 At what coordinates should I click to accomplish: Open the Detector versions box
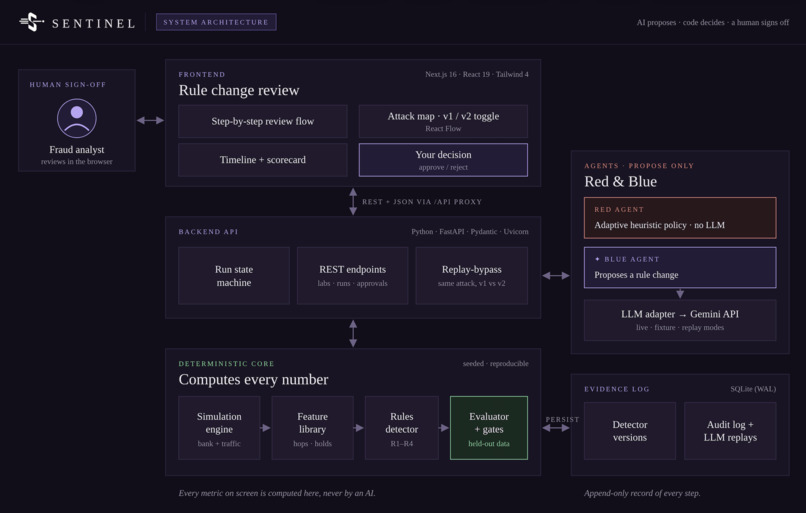pos(630,431)
